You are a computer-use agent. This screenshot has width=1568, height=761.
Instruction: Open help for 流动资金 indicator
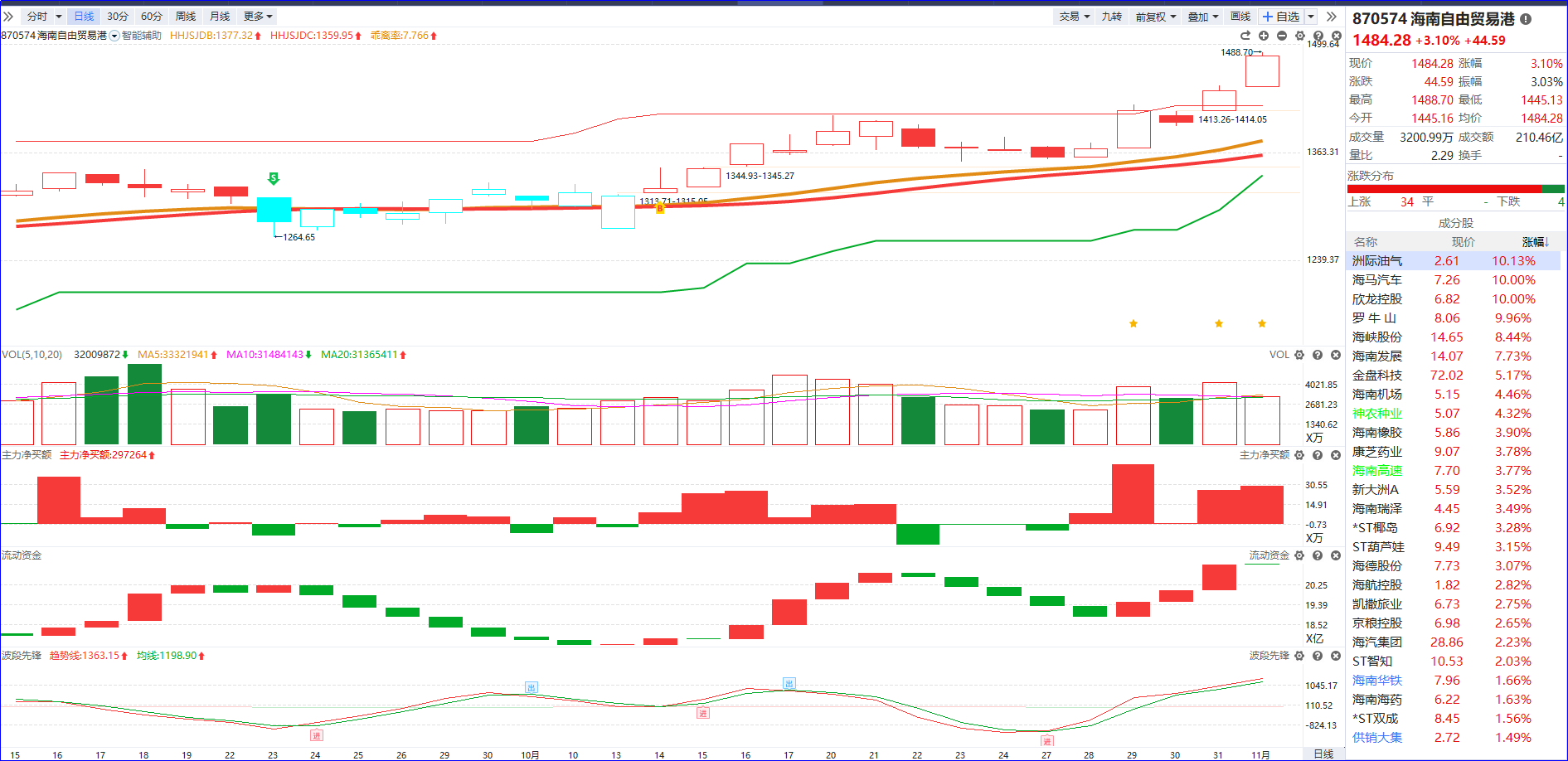(1318, 555)
